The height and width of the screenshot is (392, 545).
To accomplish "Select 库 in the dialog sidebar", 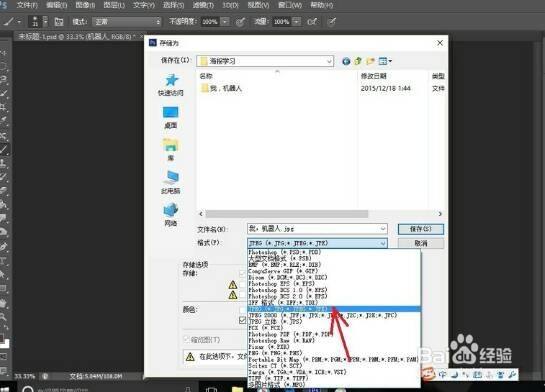I will [170, 149].
